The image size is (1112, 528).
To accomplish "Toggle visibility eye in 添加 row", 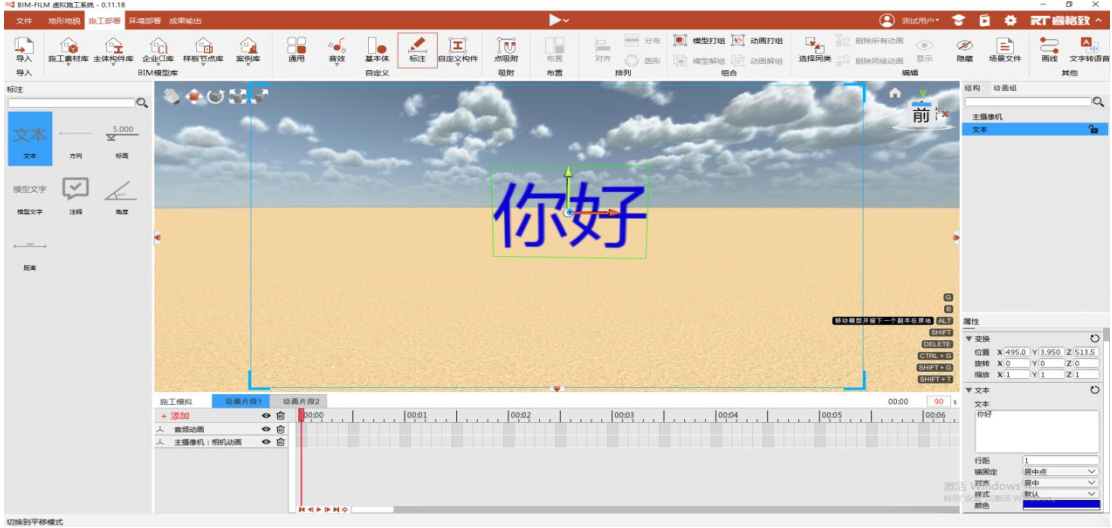I will pyautogui.click(x=266, y=415).
